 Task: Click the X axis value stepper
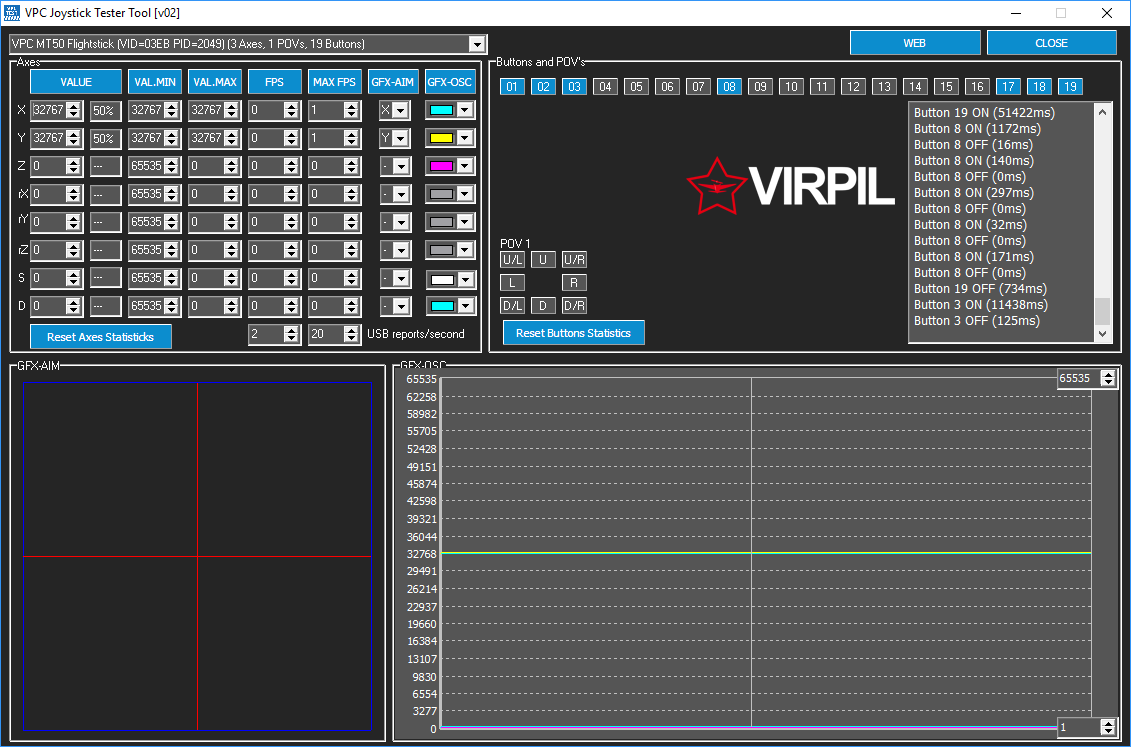[x=74, y=110]
